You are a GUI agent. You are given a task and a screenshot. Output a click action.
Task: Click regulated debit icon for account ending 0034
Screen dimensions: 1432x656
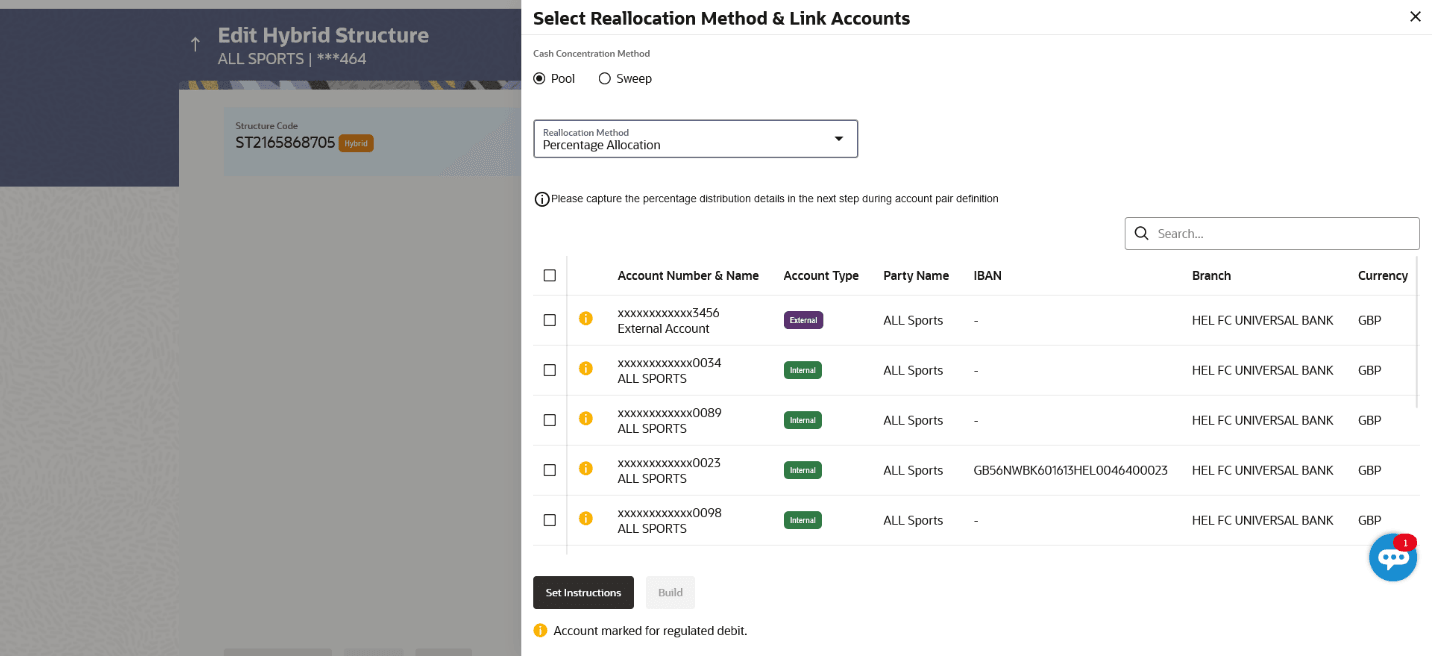(x=586, y=369)
